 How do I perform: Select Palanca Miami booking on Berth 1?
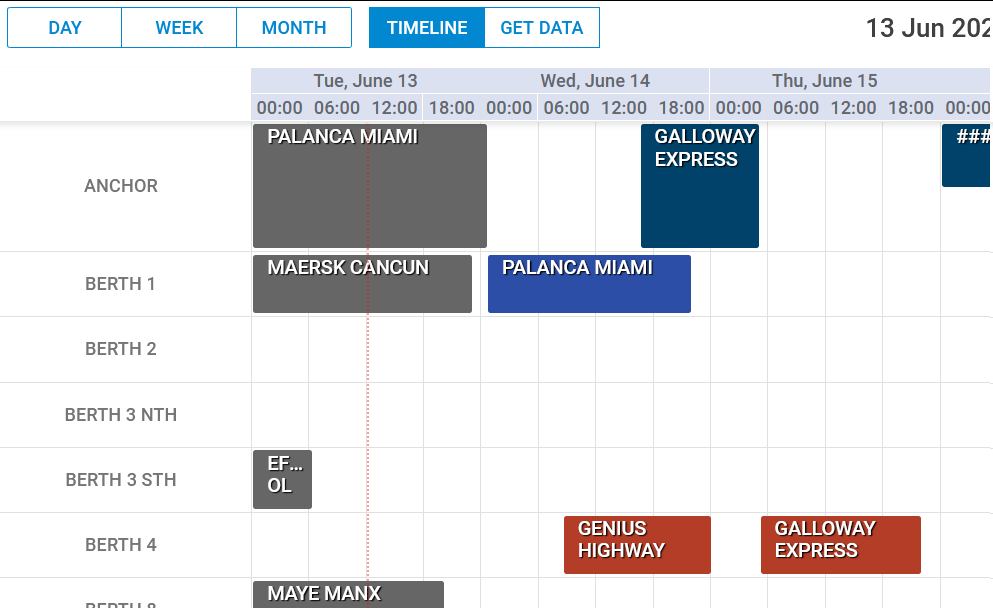tap(589, 284)
